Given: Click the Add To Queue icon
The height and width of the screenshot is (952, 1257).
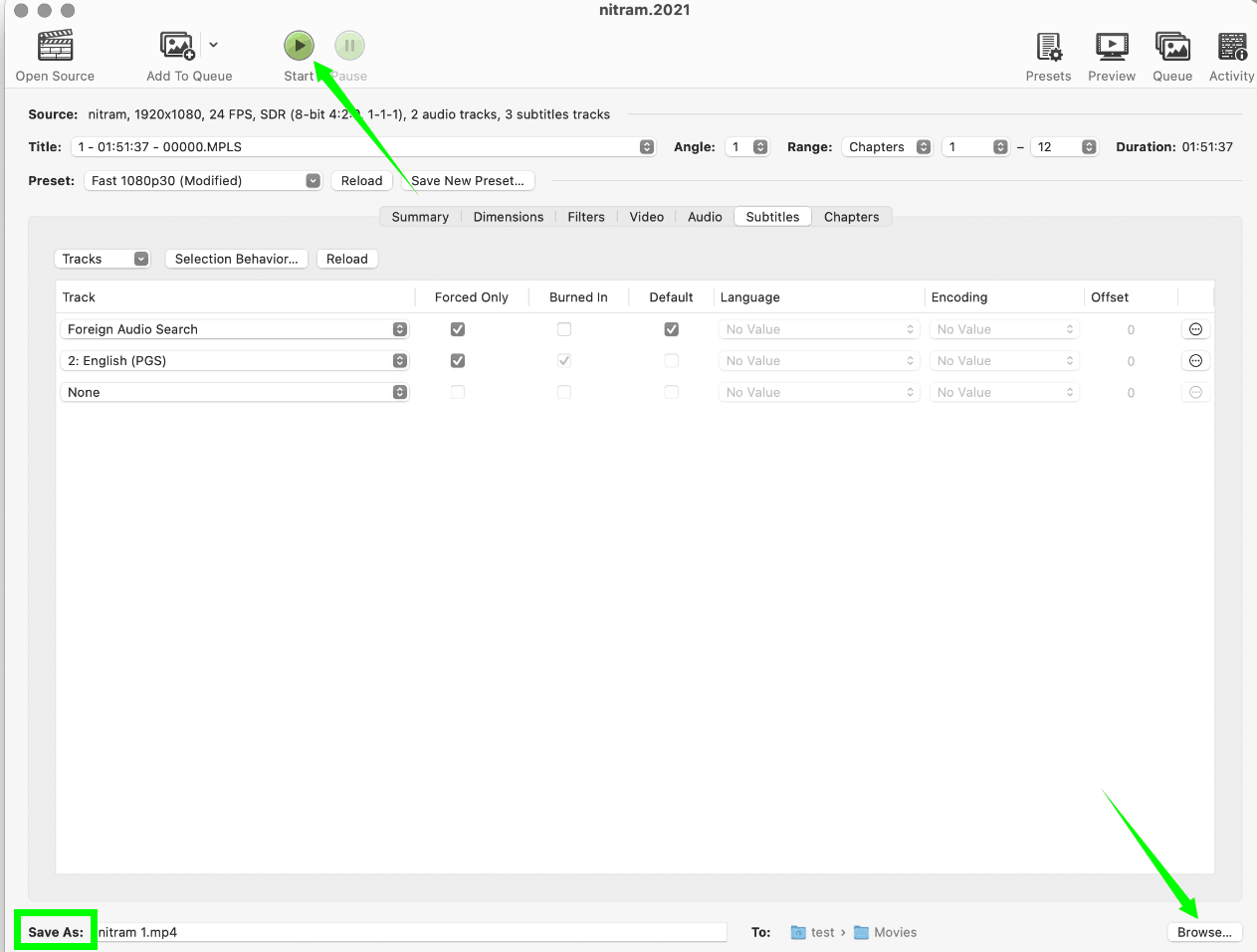Looking at the screenshot, I should point(177,46).
